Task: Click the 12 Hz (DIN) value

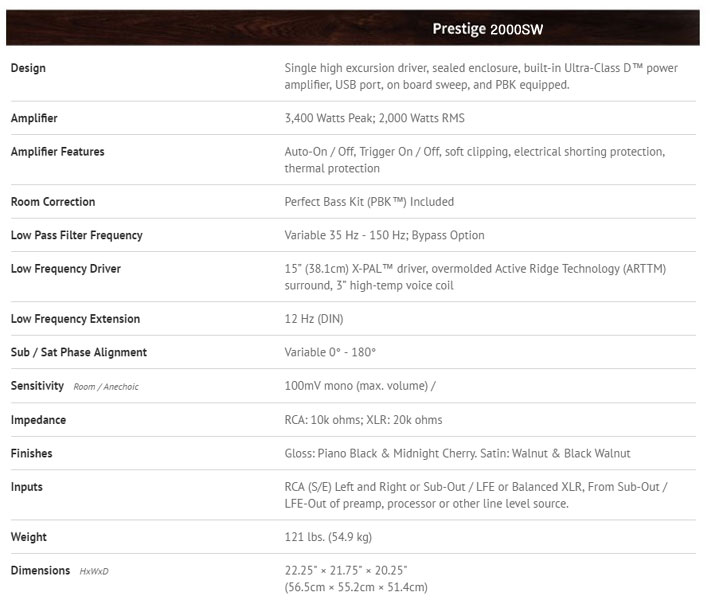Action: (x=314, y=319)
